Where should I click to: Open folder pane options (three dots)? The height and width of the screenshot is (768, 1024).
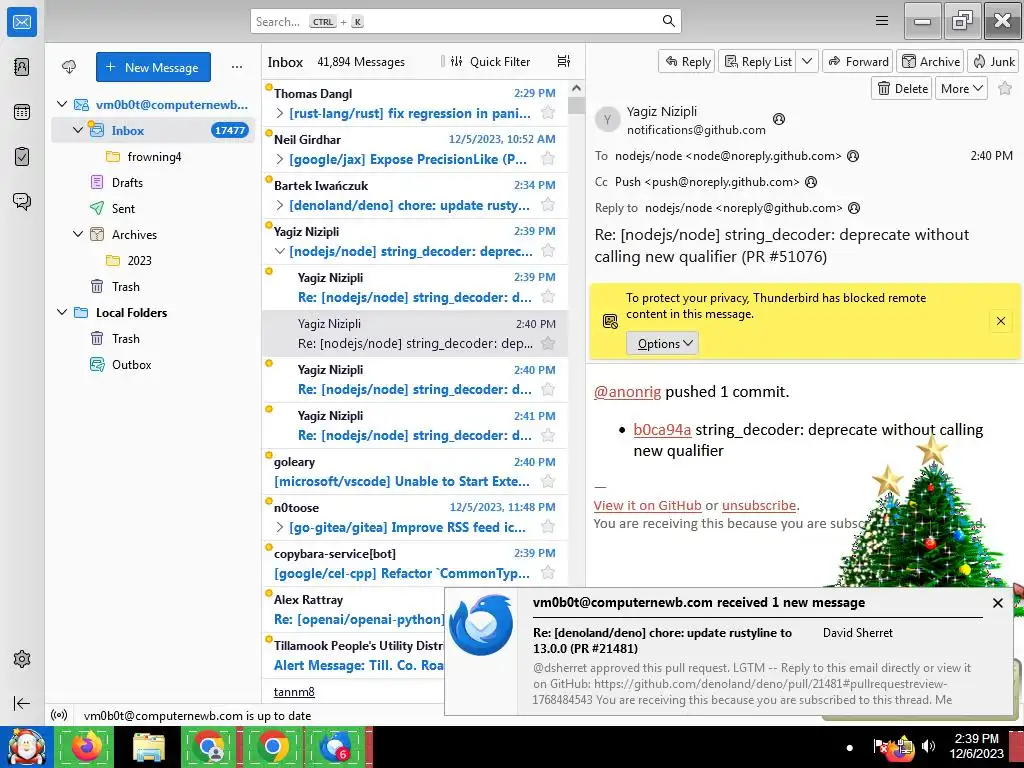pyautogui.click(x=236, y=67)
